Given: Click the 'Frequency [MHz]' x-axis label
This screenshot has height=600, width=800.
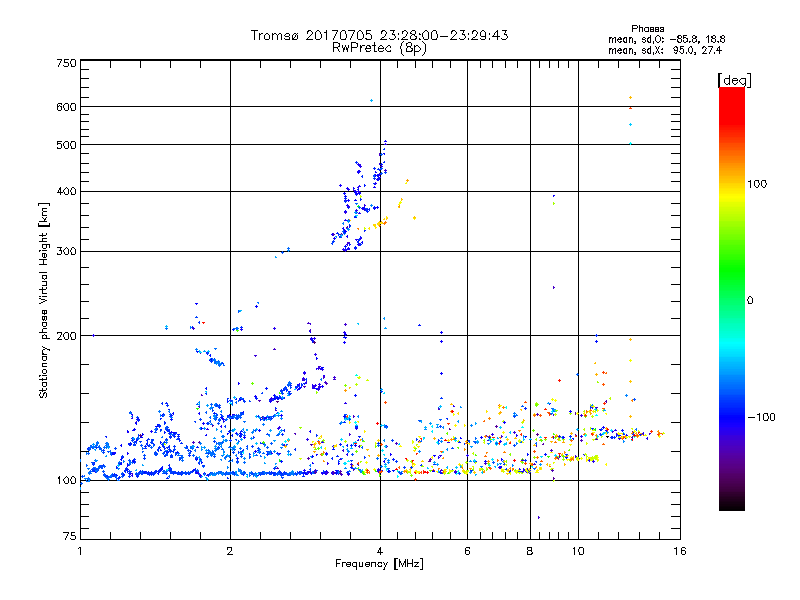Looking at the screenshot, I should tap(379, 564).
